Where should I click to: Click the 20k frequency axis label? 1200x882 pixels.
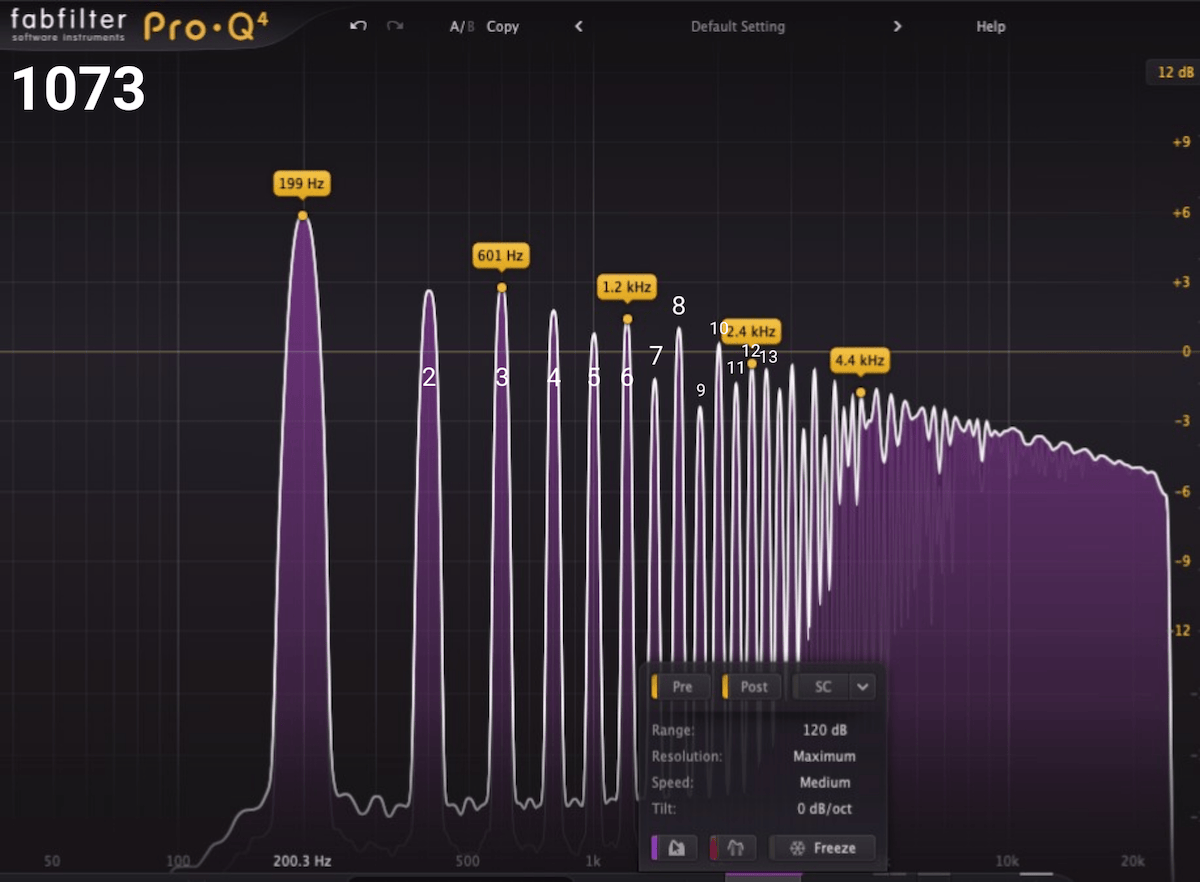(x=1133, y=861)
